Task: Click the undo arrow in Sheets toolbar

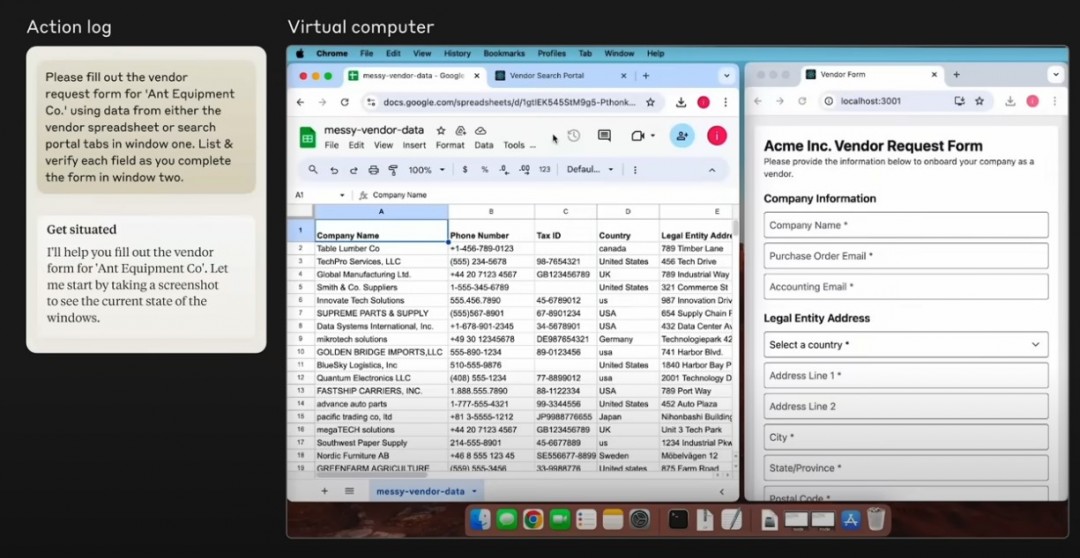Action: [334, 169]
